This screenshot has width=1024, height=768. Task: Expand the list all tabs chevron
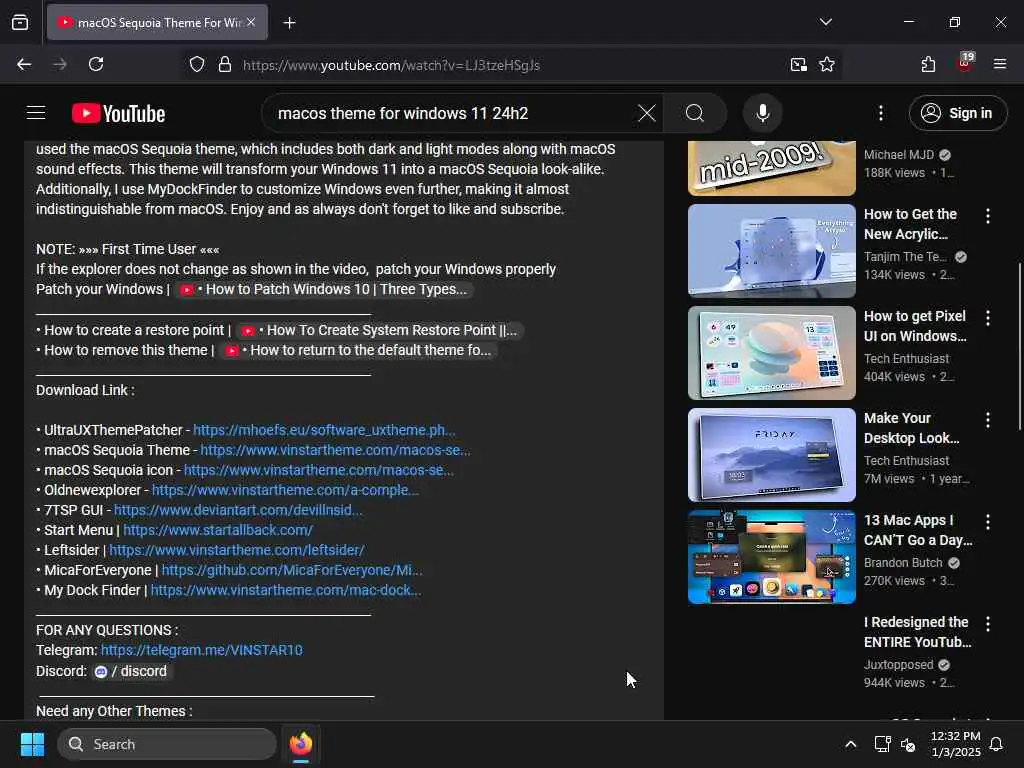tap(825, 22)
